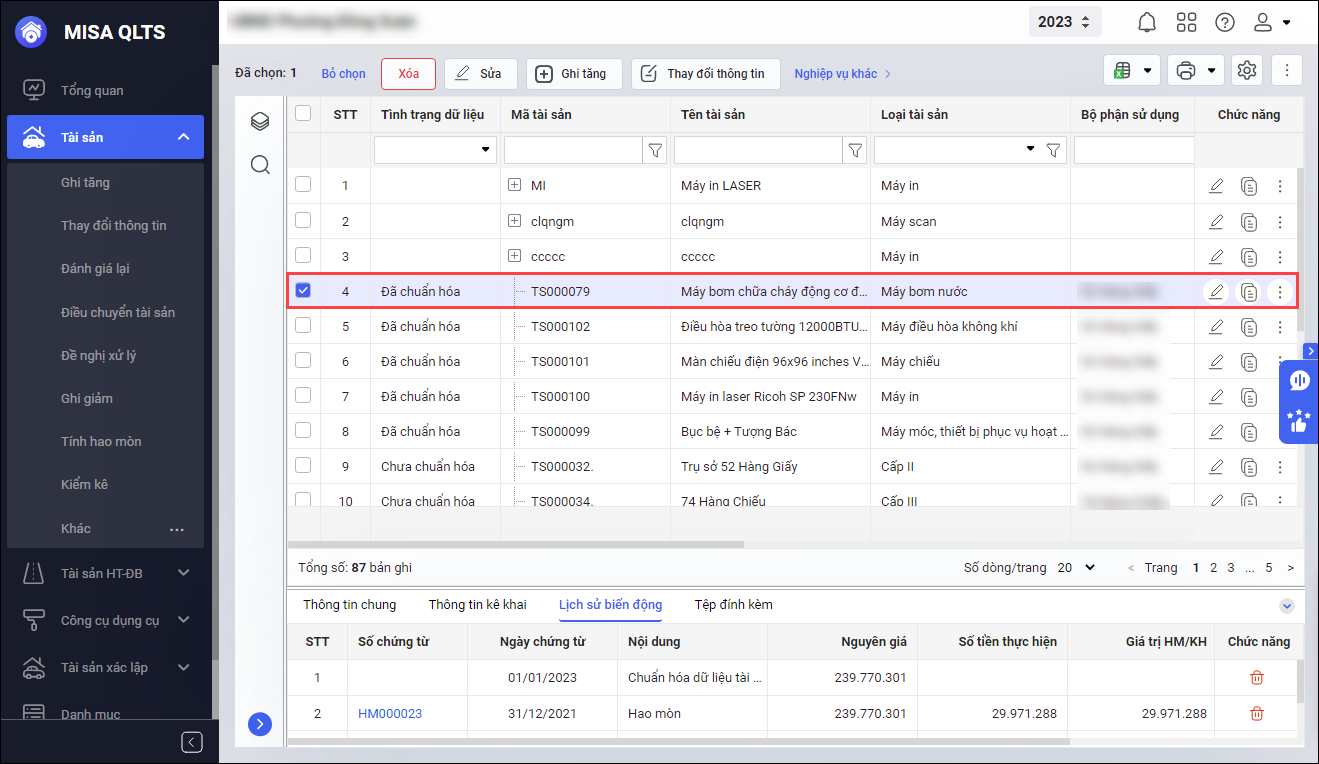Expand the Excel export dropdown arrow

(x=1147, y=71)
